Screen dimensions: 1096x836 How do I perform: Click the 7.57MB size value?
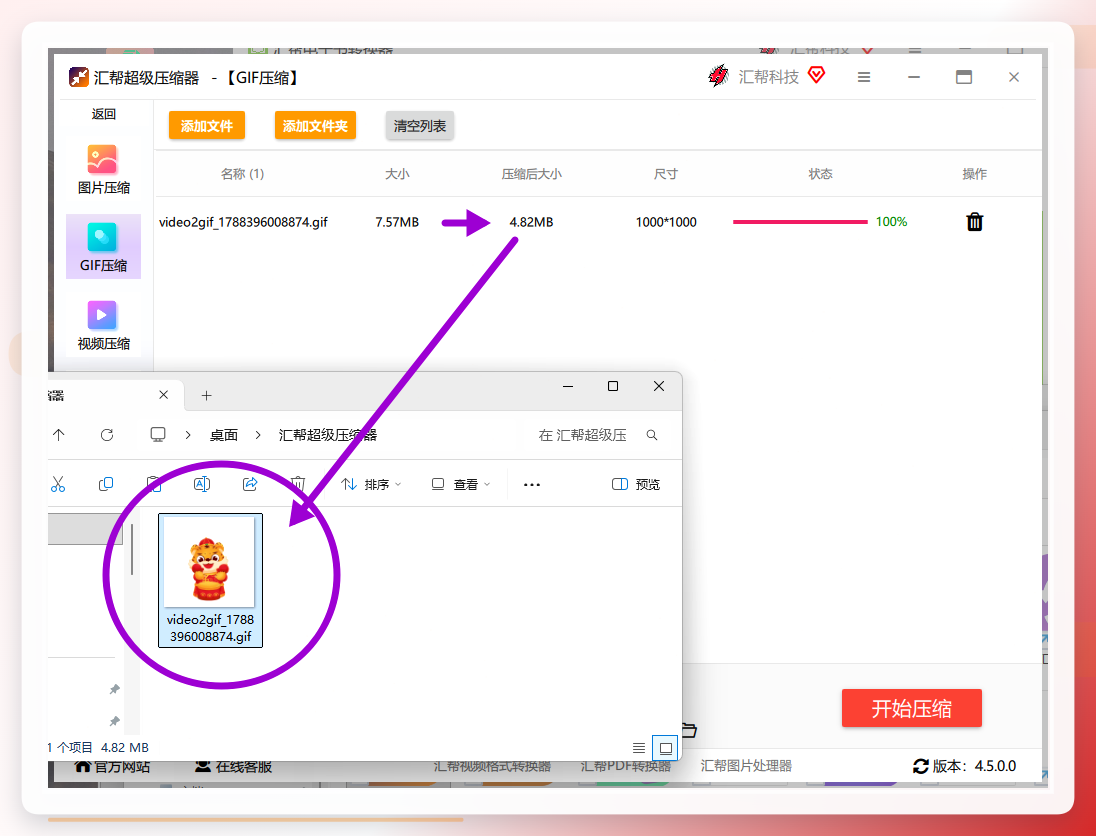click(x=397, y=222)
